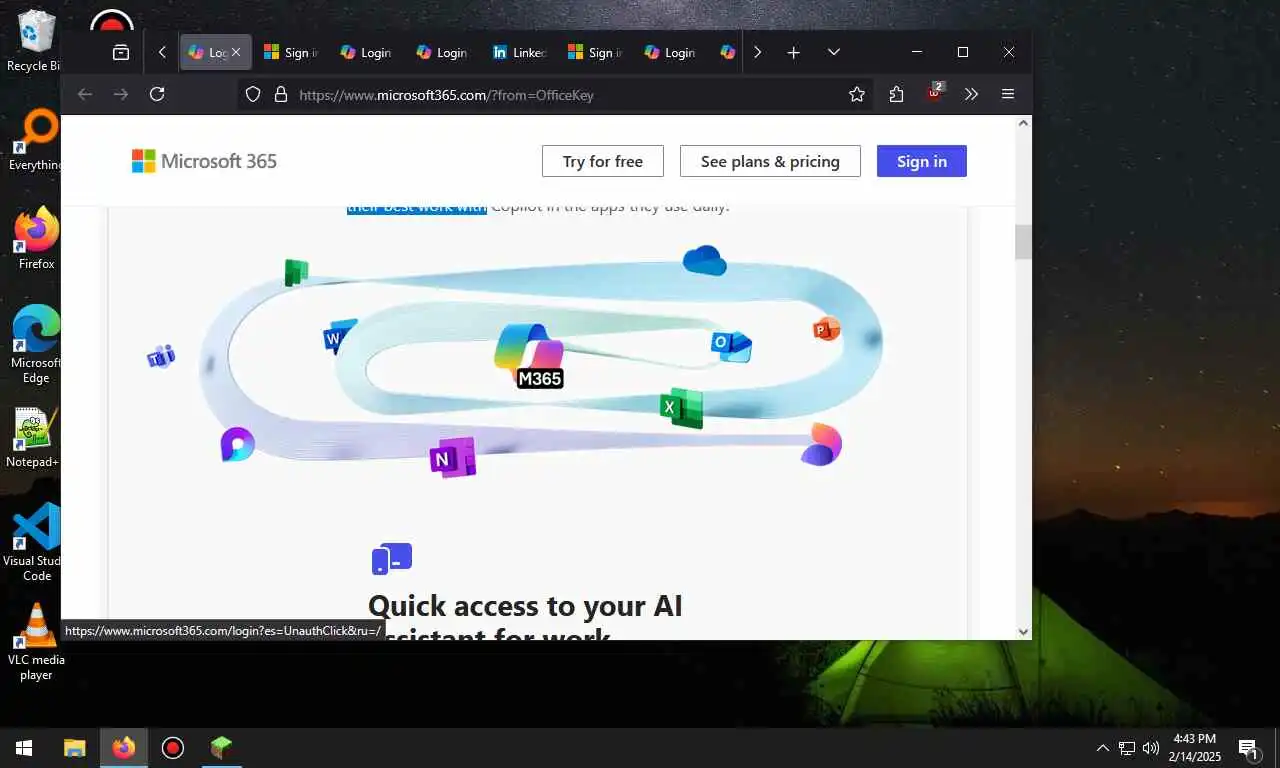Select the Firefox desktop shortcut
Viewport: 1280px width, 768px height.
tap(37, 238)
